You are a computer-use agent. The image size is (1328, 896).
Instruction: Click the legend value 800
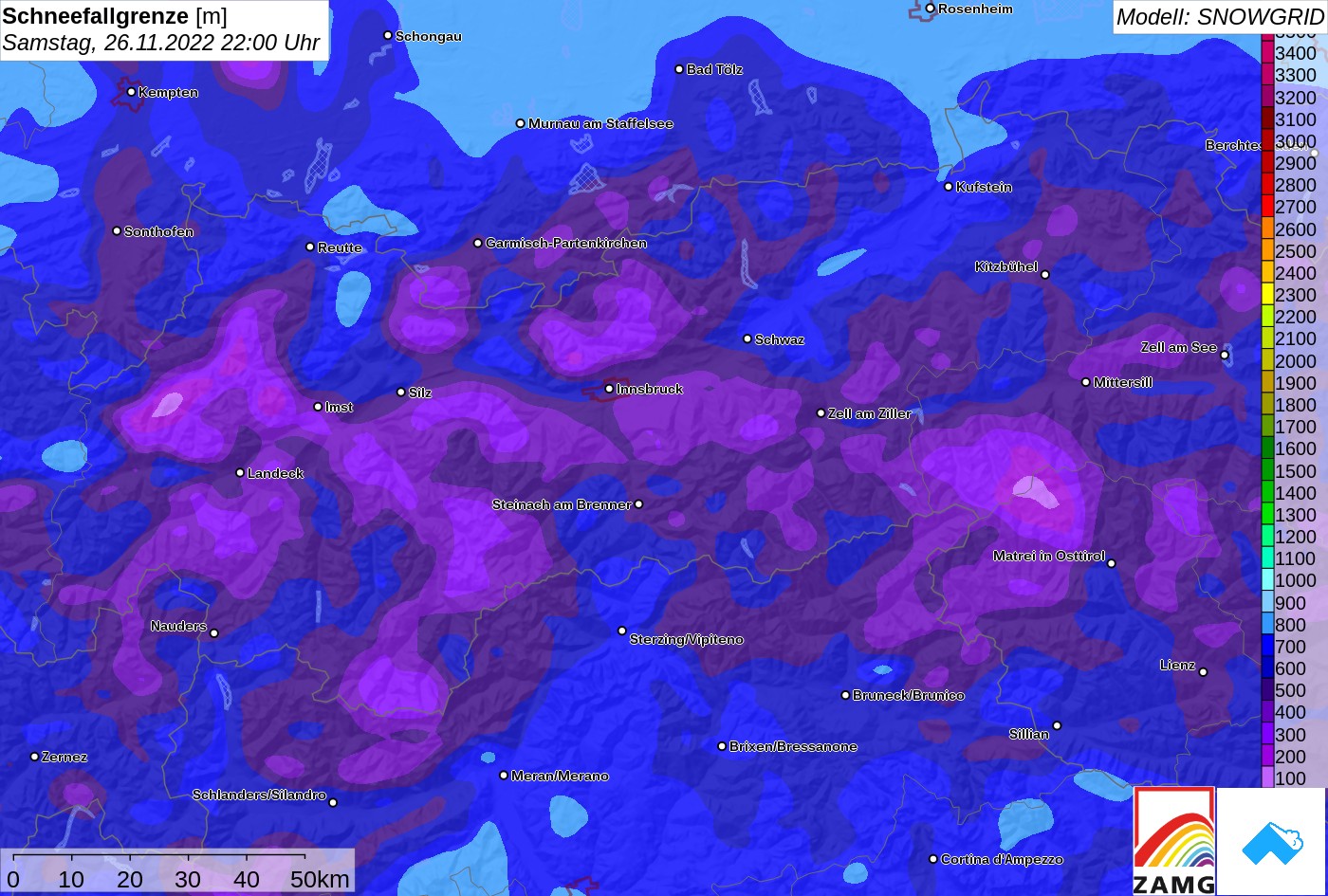(x=1290, y=625)
